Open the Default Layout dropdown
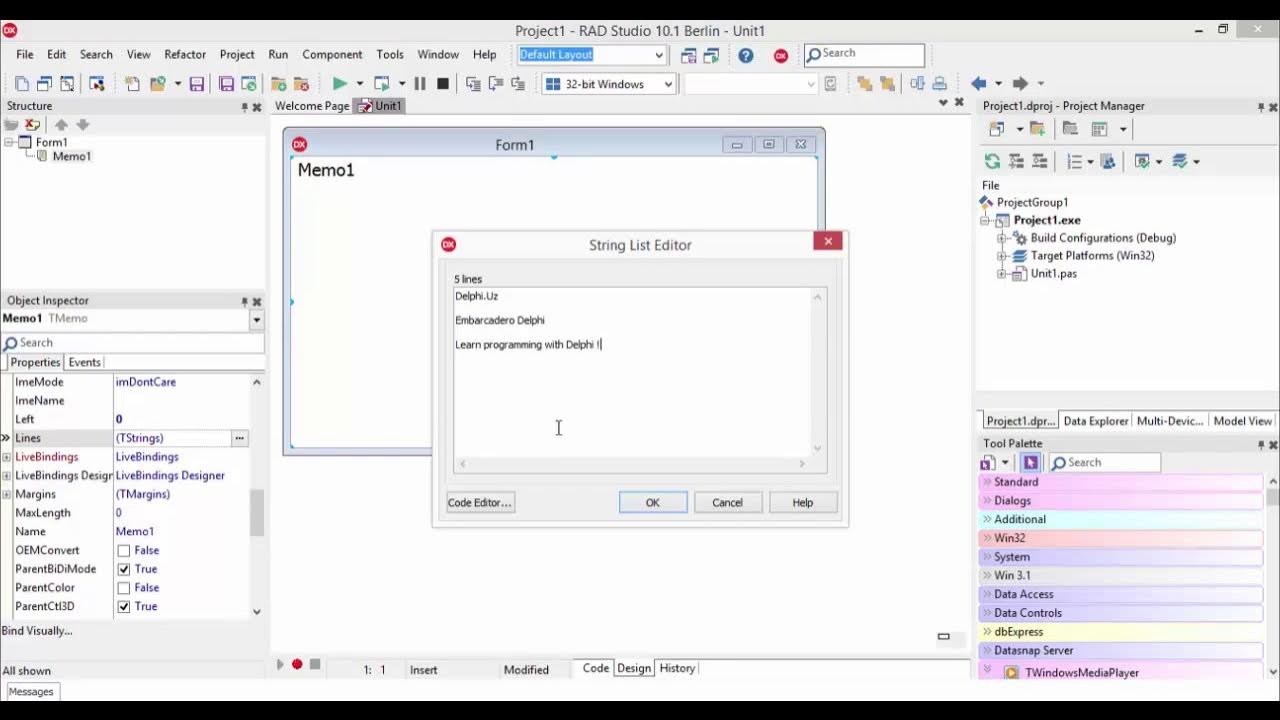The height and width of the screenshot is (720, 1280). pyautogui.click(x=659, y=55)
